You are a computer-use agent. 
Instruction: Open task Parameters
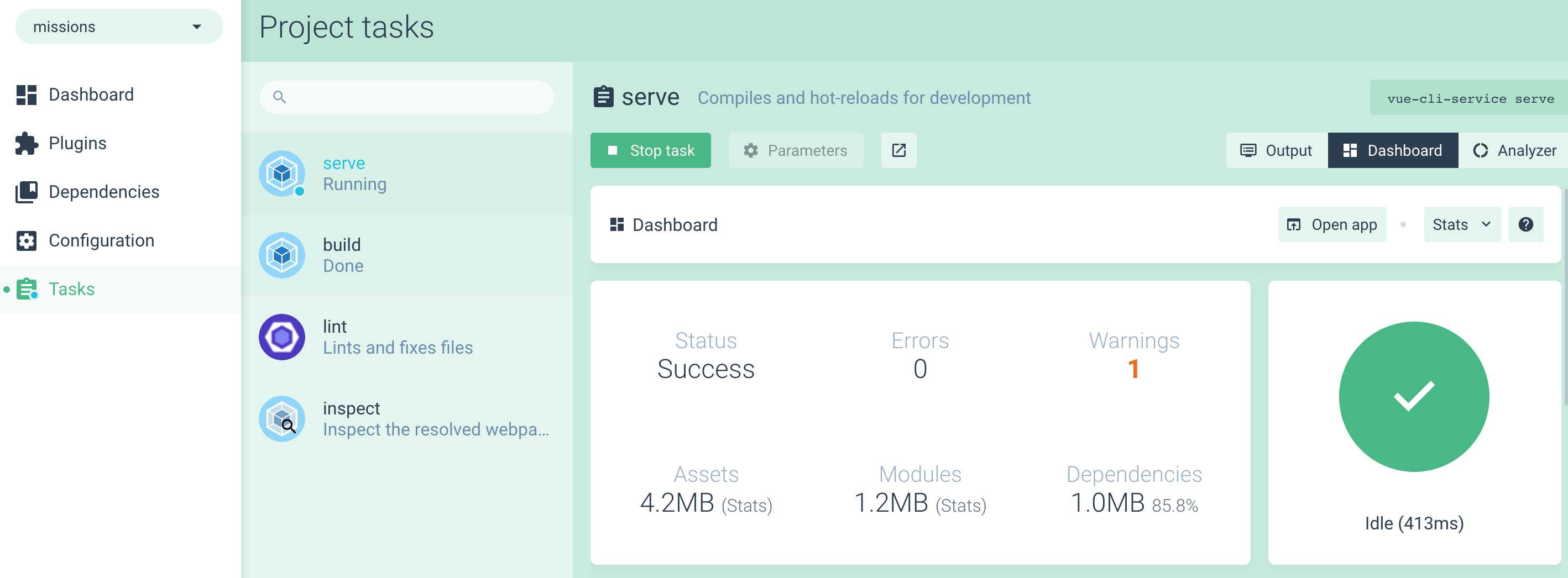[x=796, y=150]
